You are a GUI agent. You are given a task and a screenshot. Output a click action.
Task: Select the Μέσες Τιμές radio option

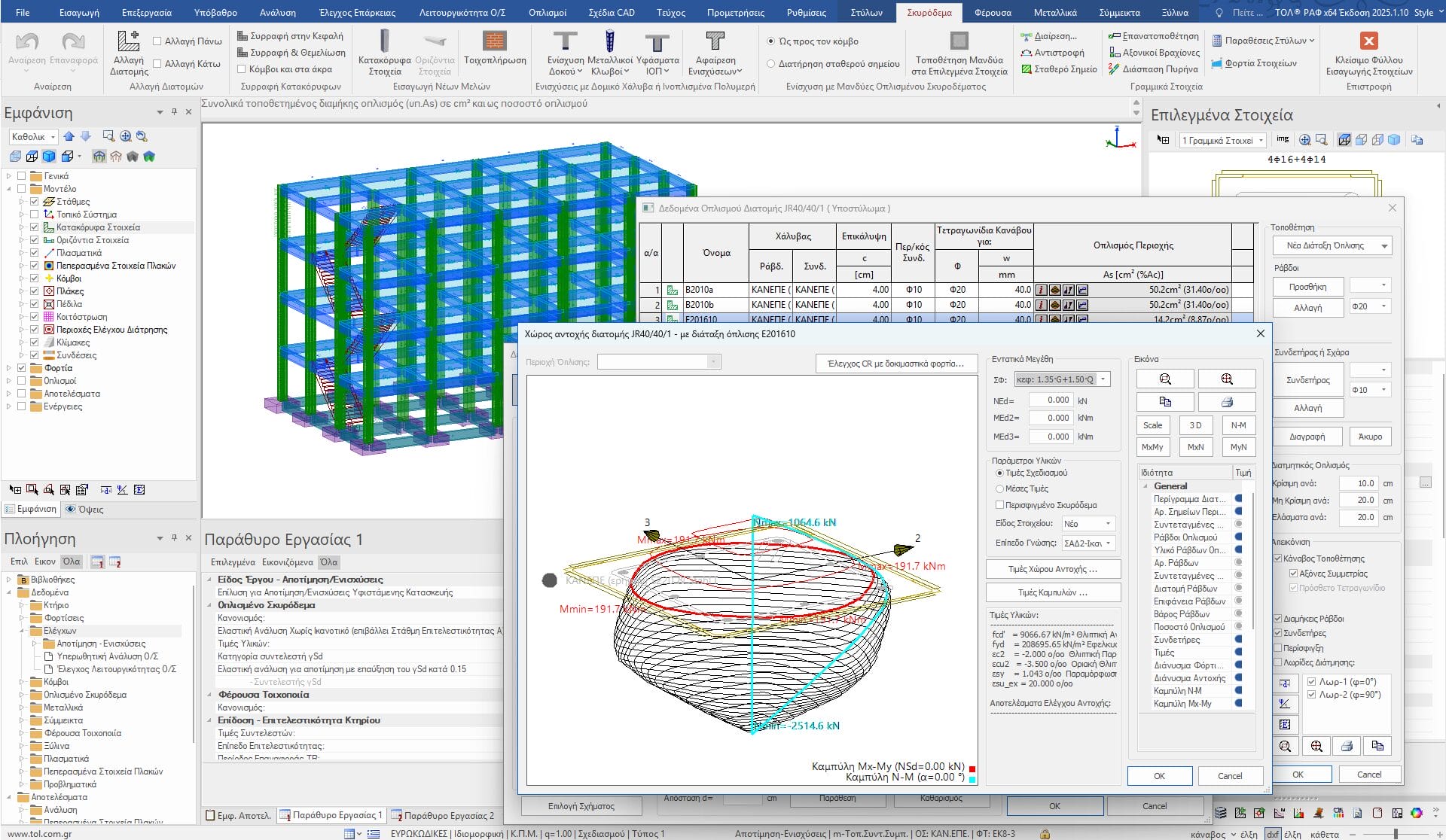[999, 489]
